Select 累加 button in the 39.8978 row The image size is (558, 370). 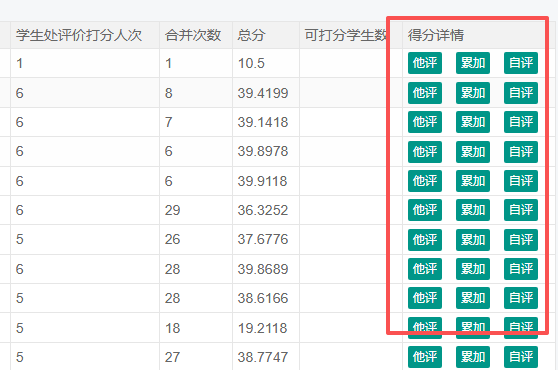click(473, 152)
